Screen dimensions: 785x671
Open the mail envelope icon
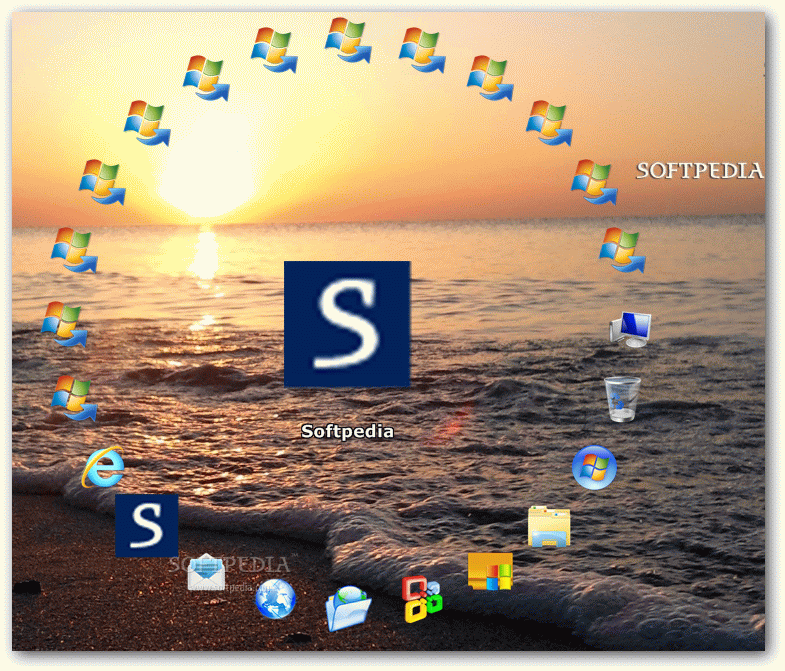point(206,572)
